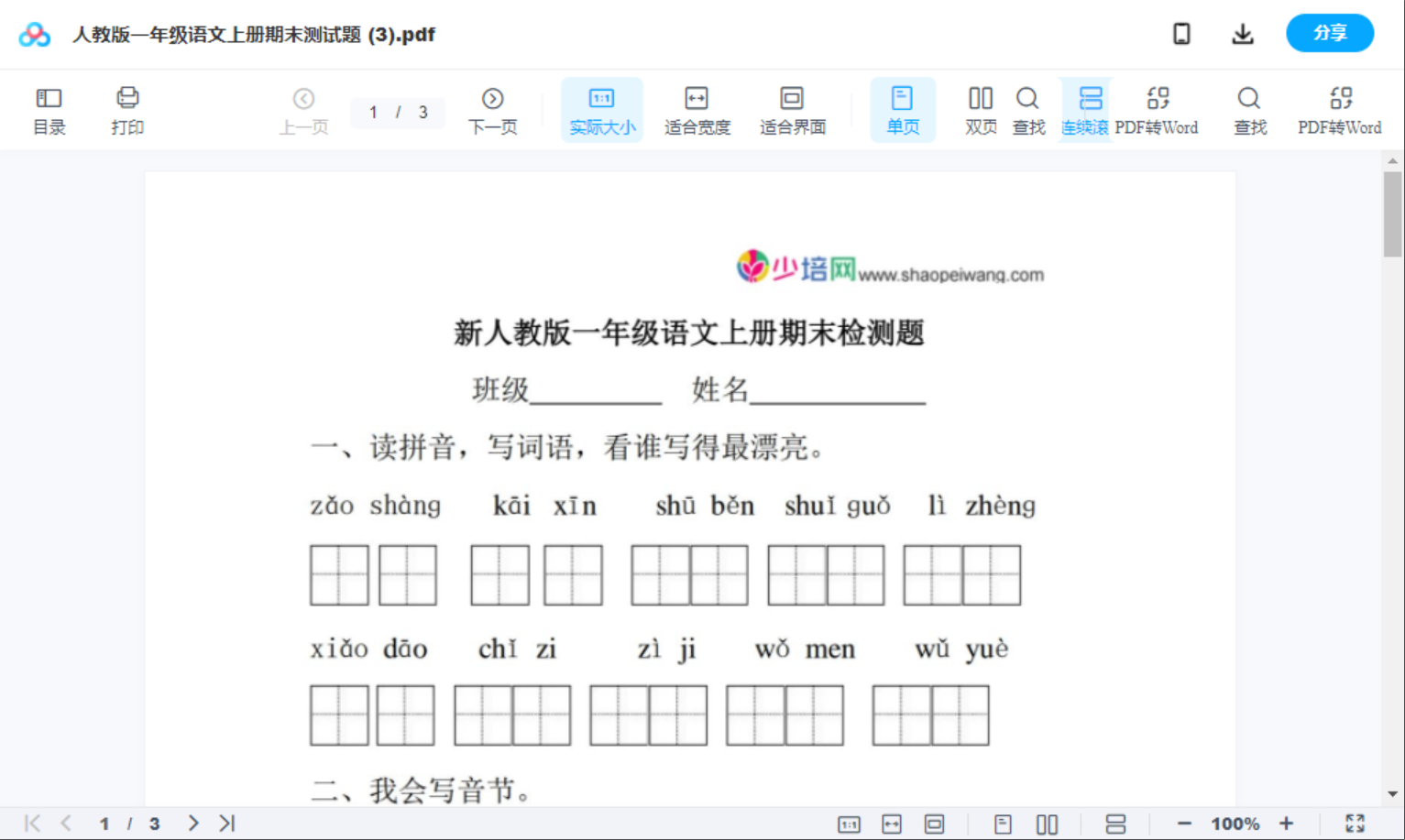Switch to 适合界面 fit-page mode

(x=792, y=108)
